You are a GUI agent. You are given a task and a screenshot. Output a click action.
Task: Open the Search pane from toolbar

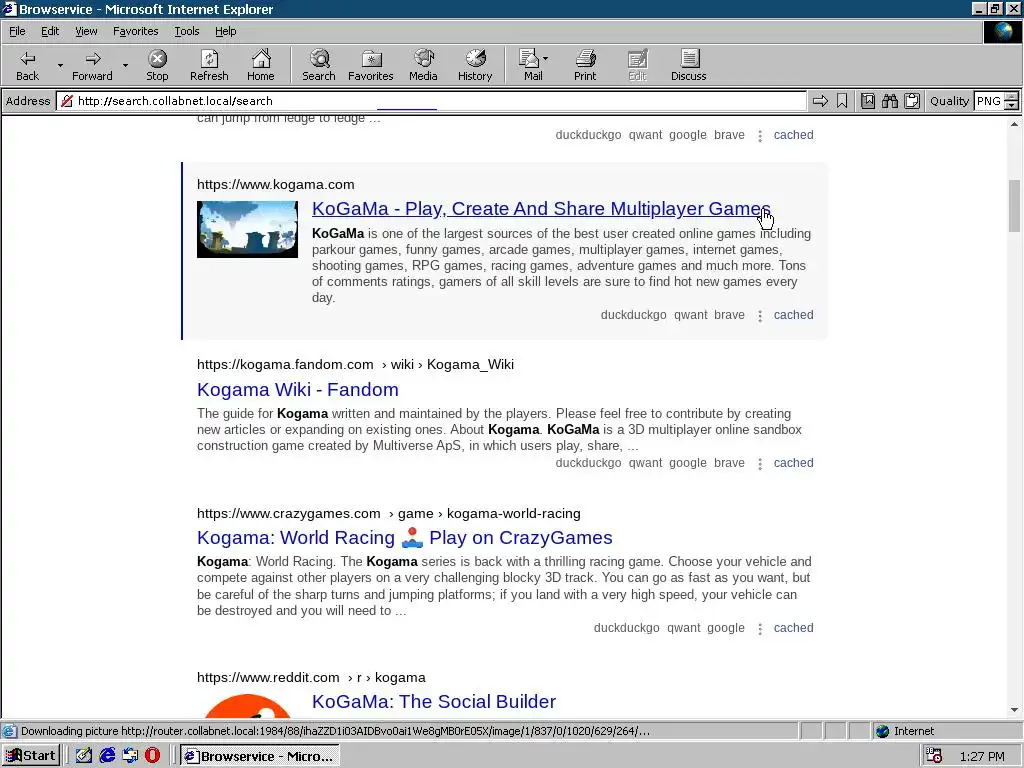click(319, 65)
